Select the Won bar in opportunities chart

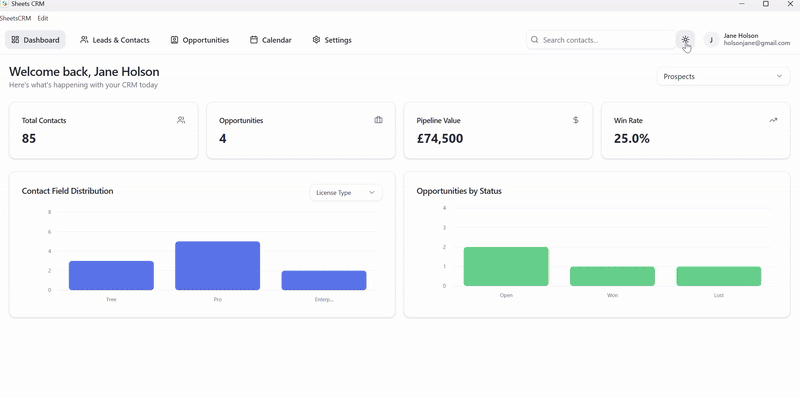tap(612, 276)
